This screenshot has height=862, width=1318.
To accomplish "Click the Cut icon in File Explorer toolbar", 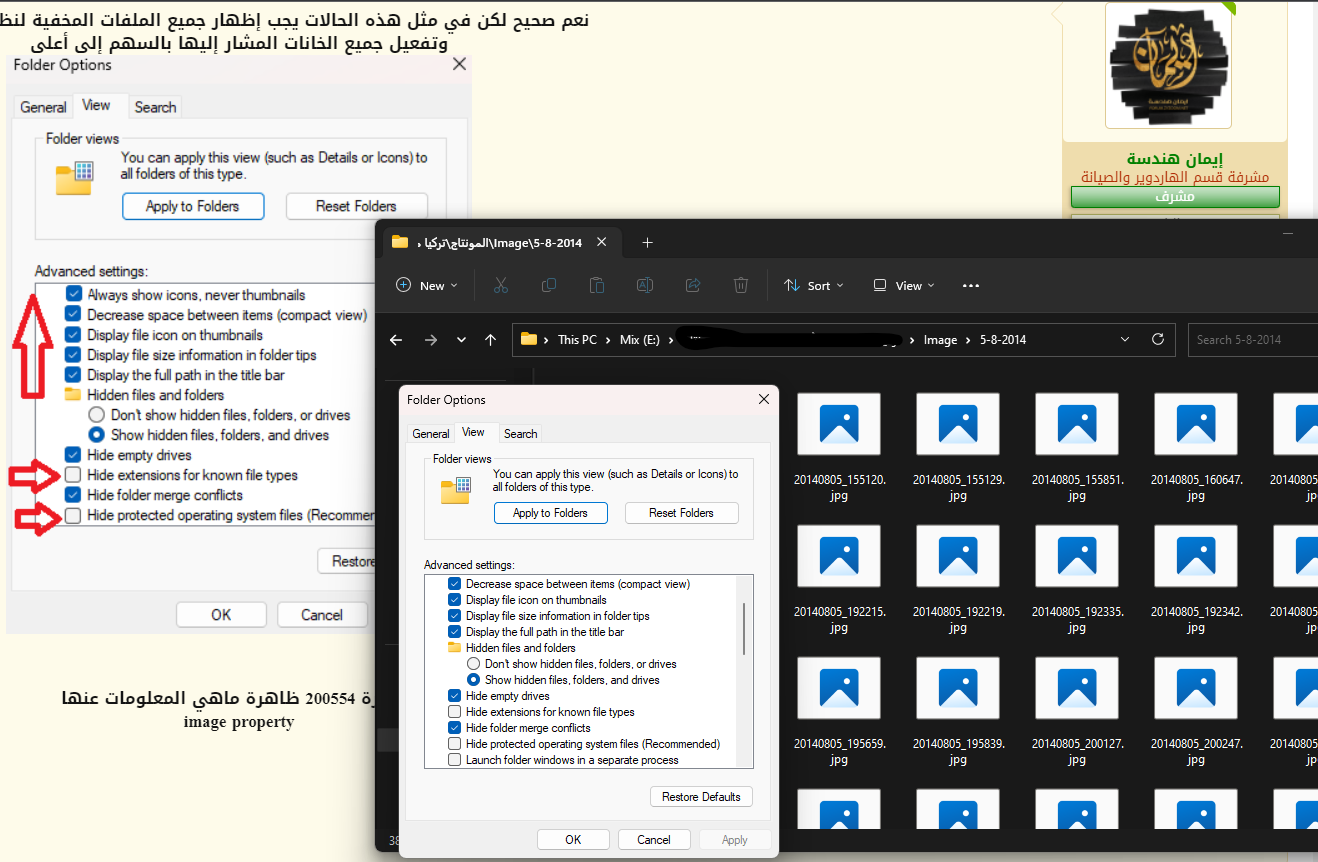I will pyautogui.click(x=501, y=285).
